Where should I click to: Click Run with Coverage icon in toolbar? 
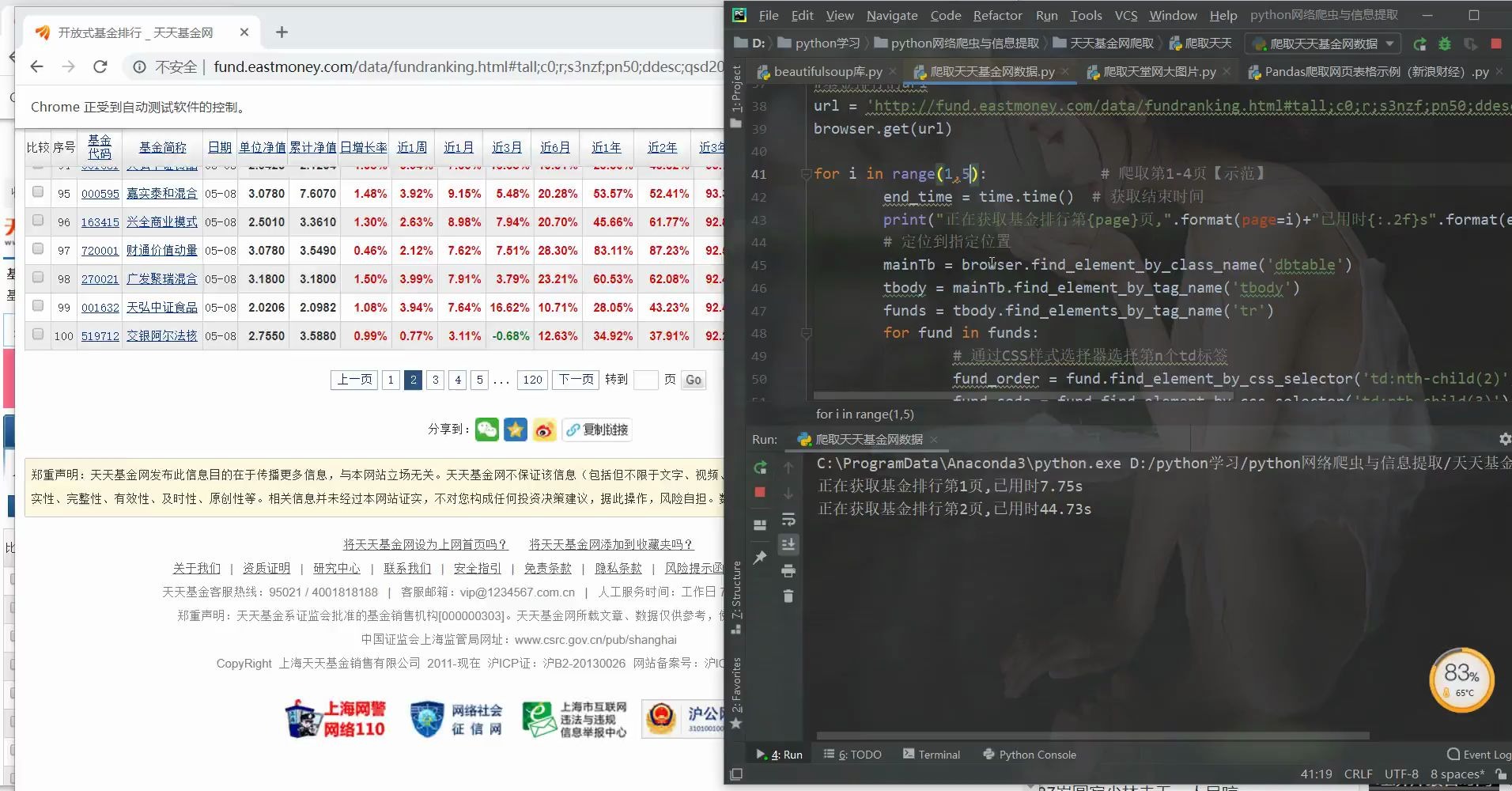click(1470, 44)
